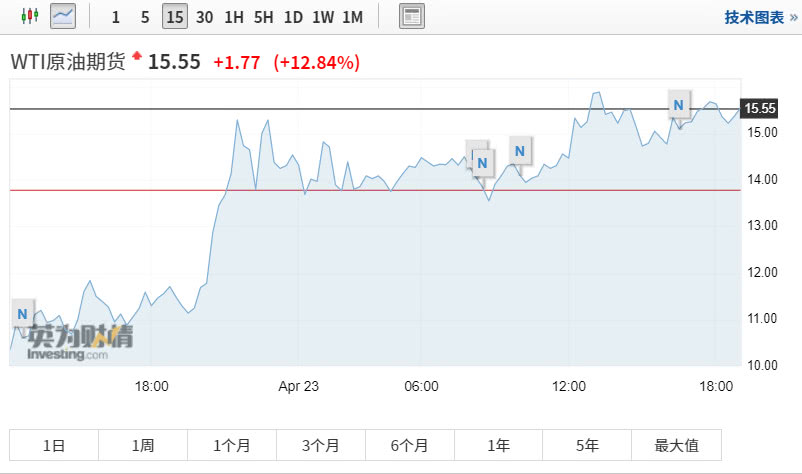The height and width of the screenshot is (474, 802).
Task: Set interval to 1M
Action: coord(352,17)
